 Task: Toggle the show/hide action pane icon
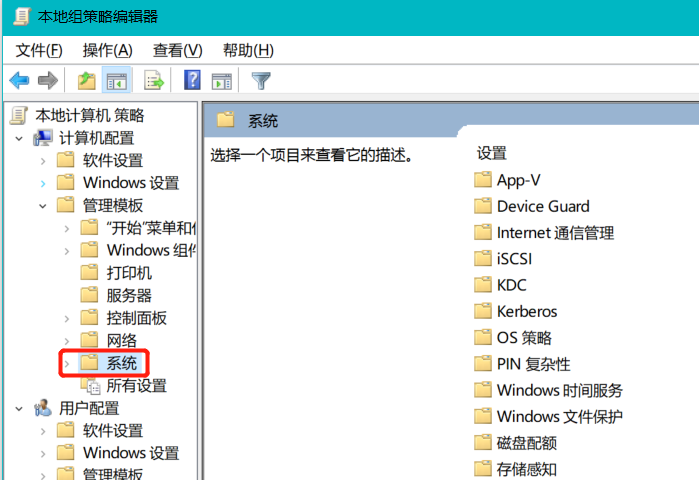tap(222, 81)
